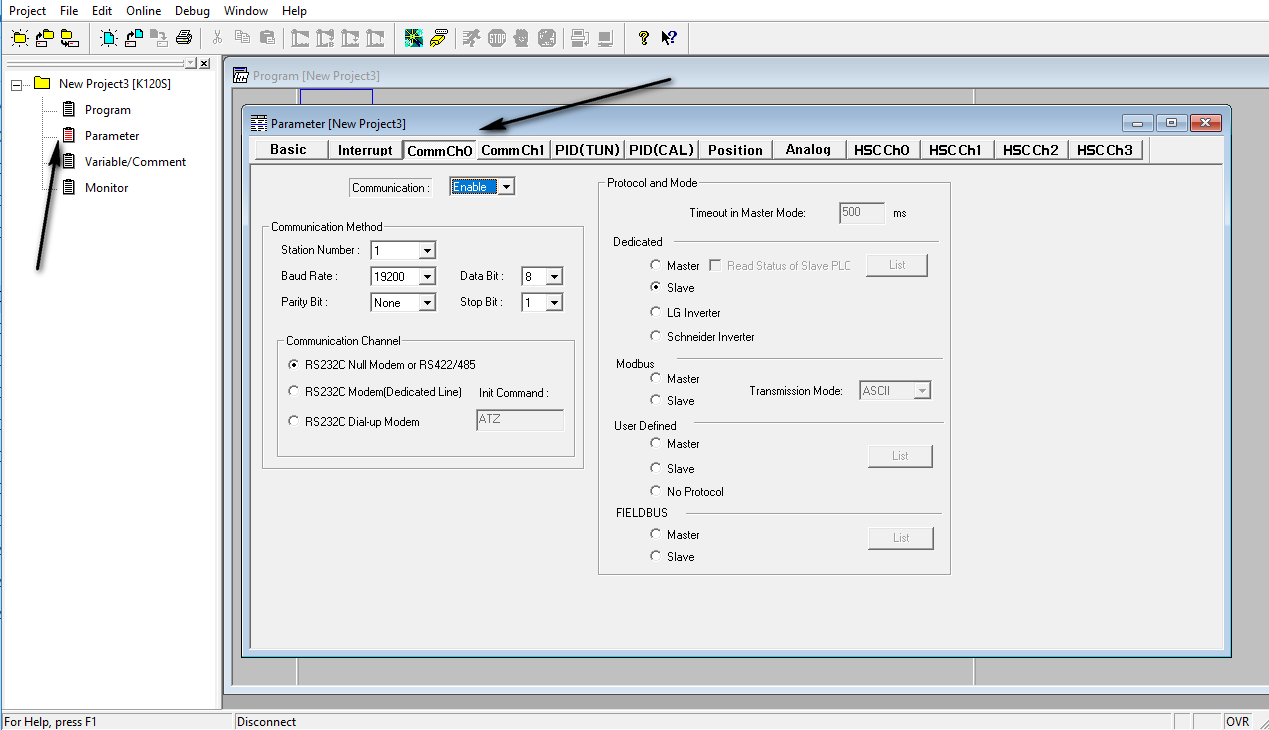Switch to the HSC Ch0 tab

point(882,150)
